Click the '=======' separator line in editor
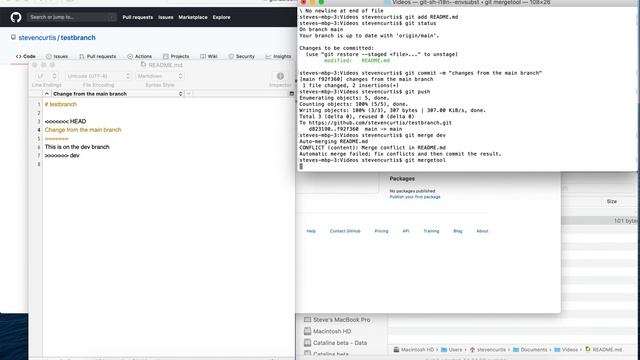Screen dimensions: 640x360 [57, 138]
